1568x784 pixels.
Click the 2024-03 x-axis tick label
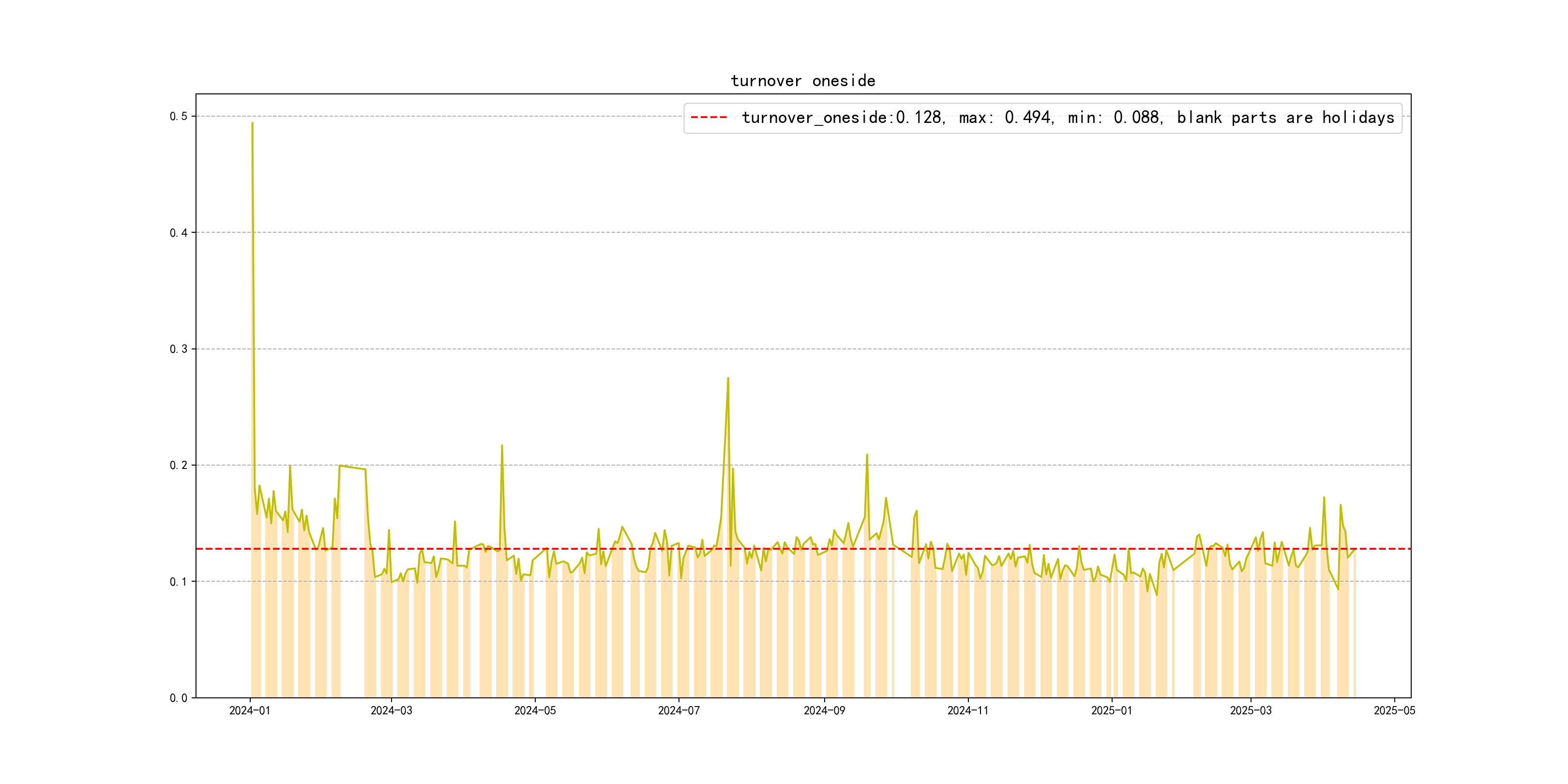pos(392,710)
